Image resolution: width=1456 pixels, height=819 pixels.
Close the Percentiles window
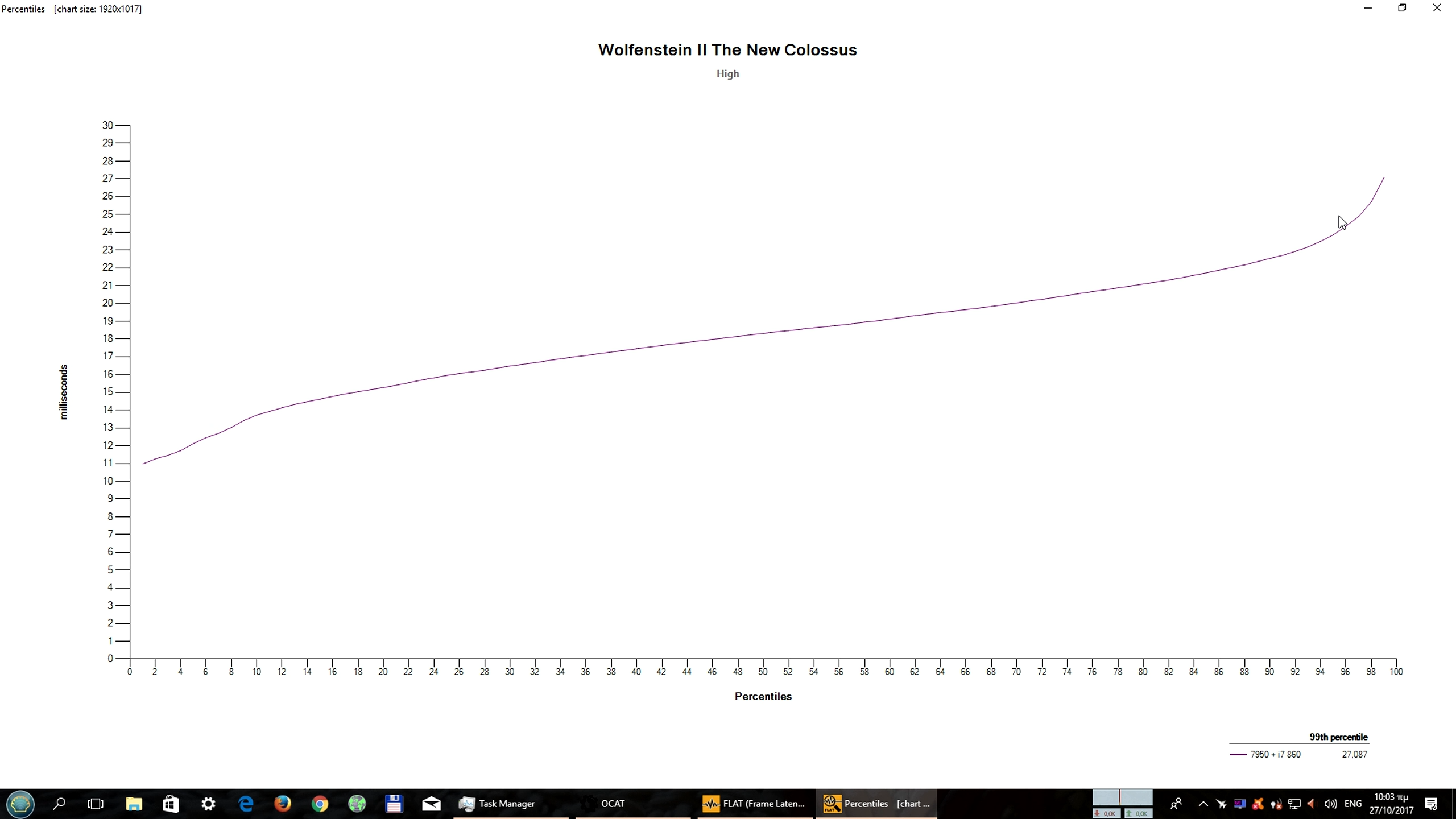coord(1437,8)
